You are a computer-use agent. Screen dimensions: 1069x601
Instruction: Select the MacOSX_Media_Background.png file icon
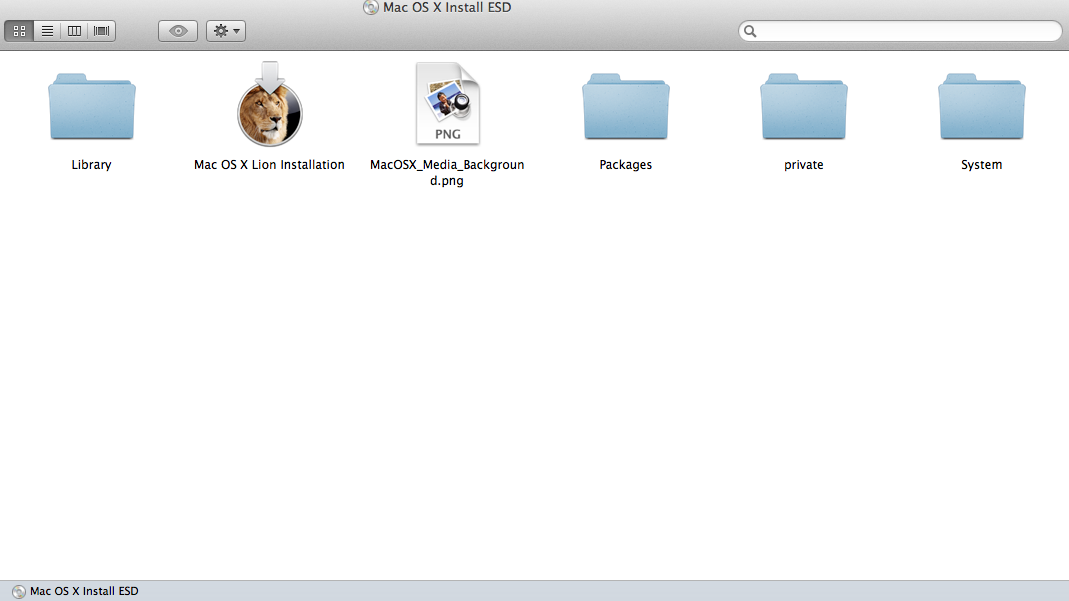[x=448, y=104]
